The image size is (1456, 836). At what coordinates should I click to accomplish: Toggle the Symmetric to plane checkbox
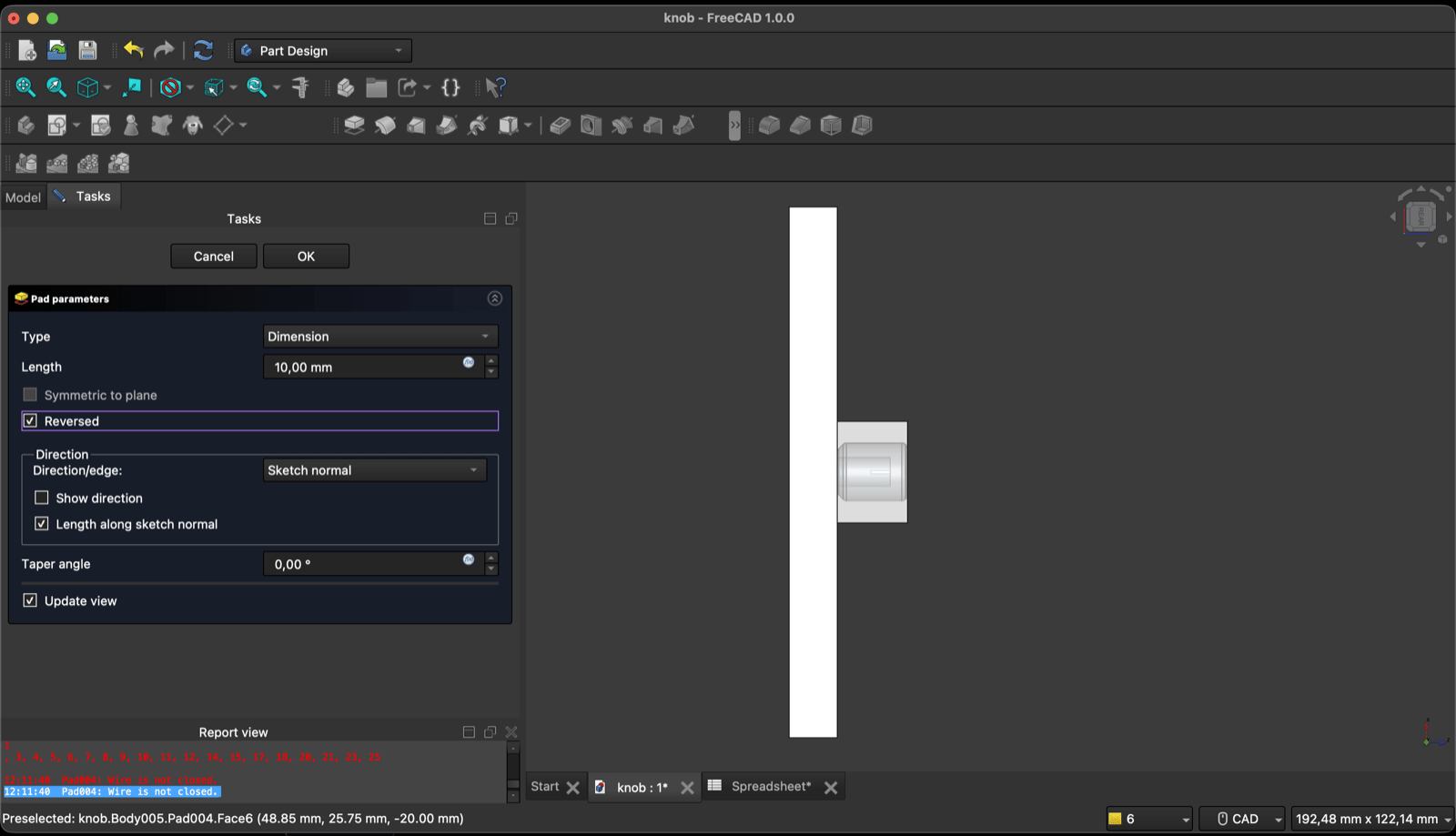[x=30, y=395]
